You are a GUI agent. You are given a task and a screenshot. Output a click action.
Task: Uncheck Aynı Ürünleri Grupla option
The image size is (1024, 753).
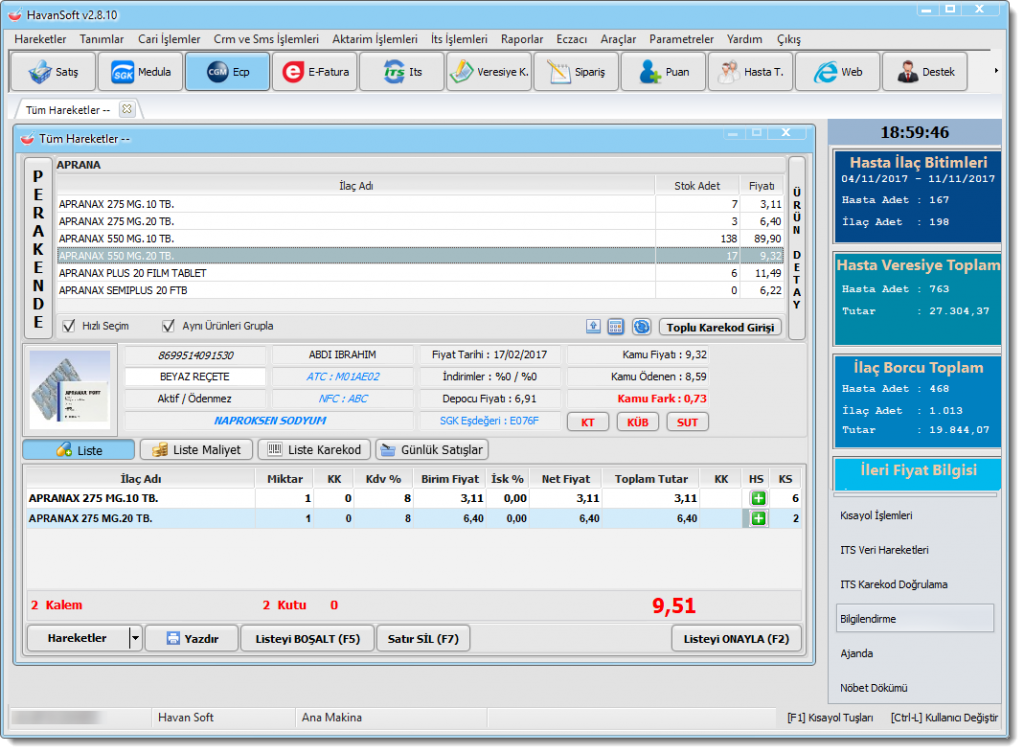(x=168, y=326)
